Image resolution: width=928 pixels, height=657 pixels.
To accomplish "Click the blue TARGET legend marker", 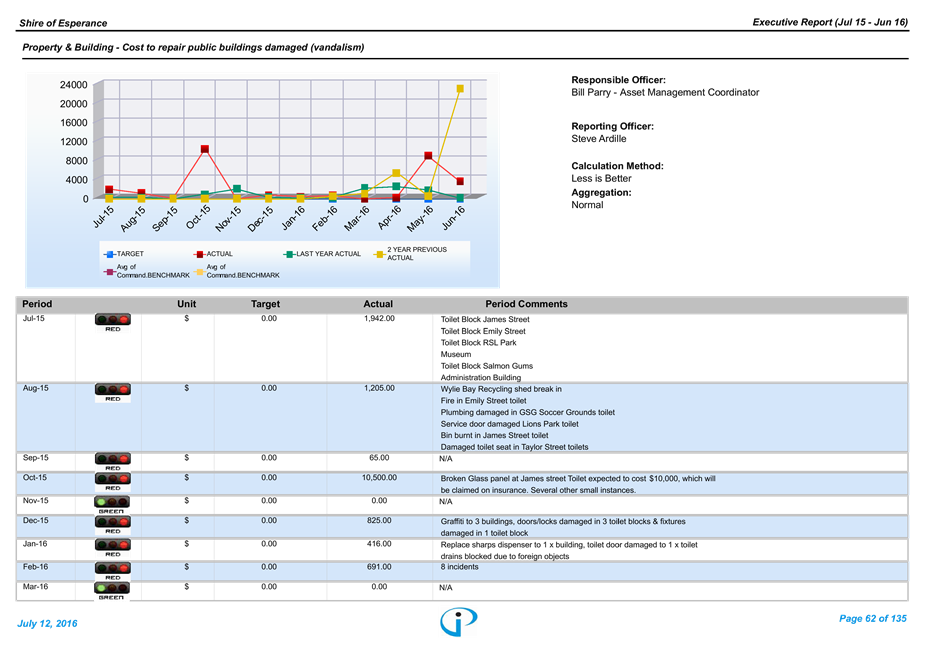I will [x=109, y=255].
